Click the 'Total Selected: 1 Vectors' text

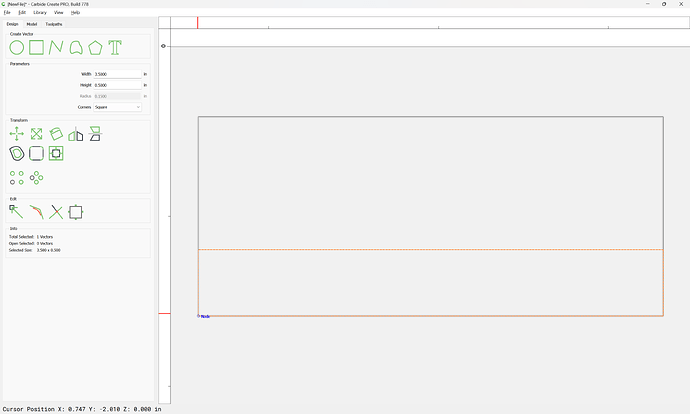tap(31, 237)
